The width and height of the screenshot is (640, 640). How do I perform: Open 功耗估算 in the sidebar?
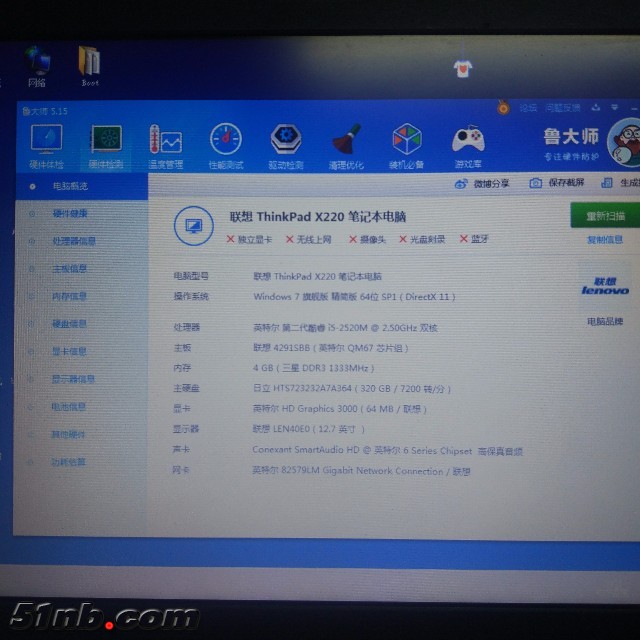(68, 462)
